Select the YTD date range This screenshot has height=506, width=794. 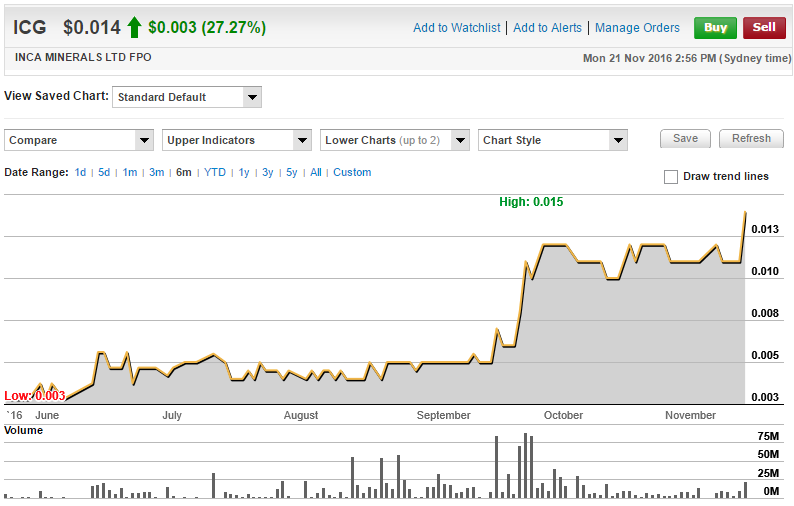215,172
